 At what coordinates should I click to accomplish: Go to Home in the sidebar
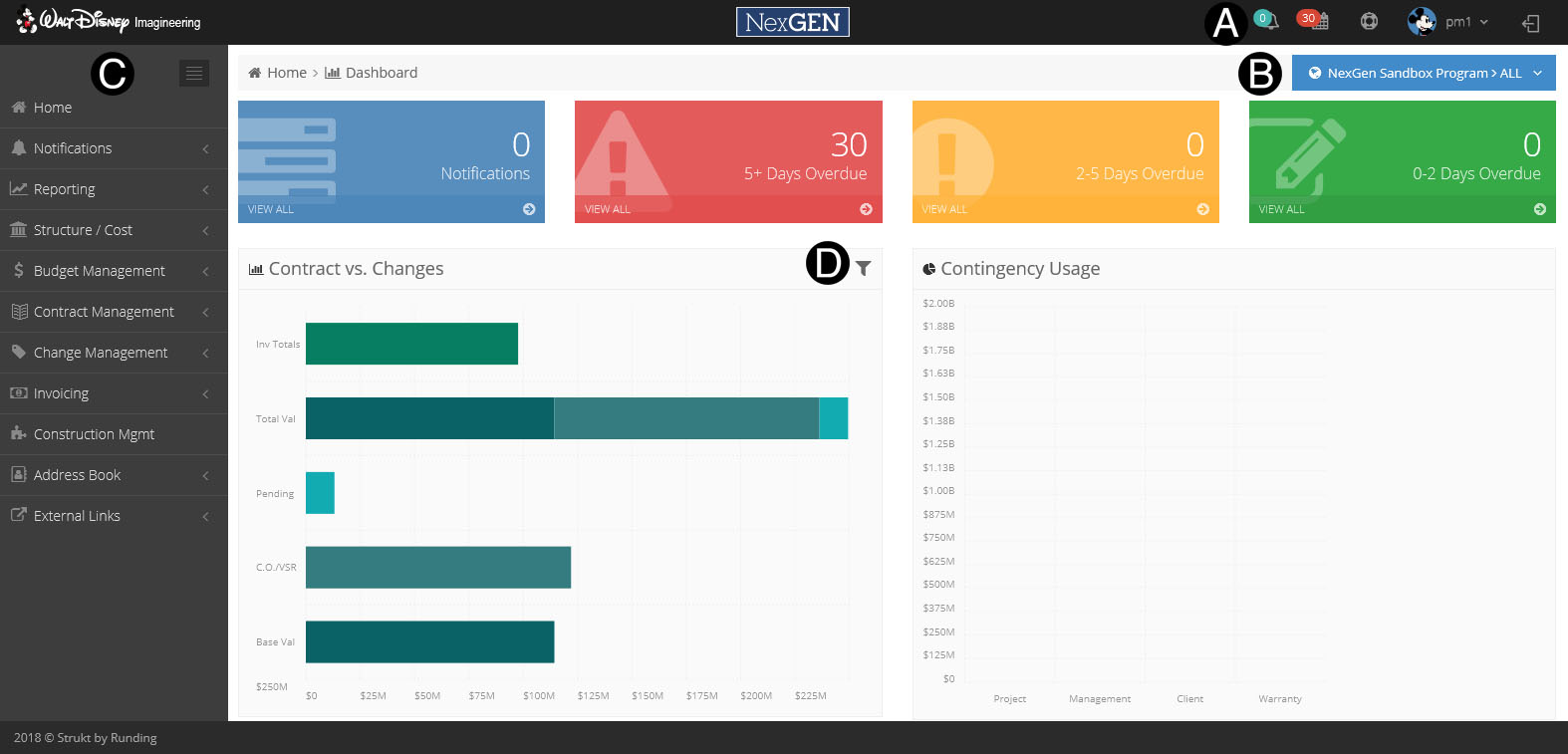click(x=53, y=108)
